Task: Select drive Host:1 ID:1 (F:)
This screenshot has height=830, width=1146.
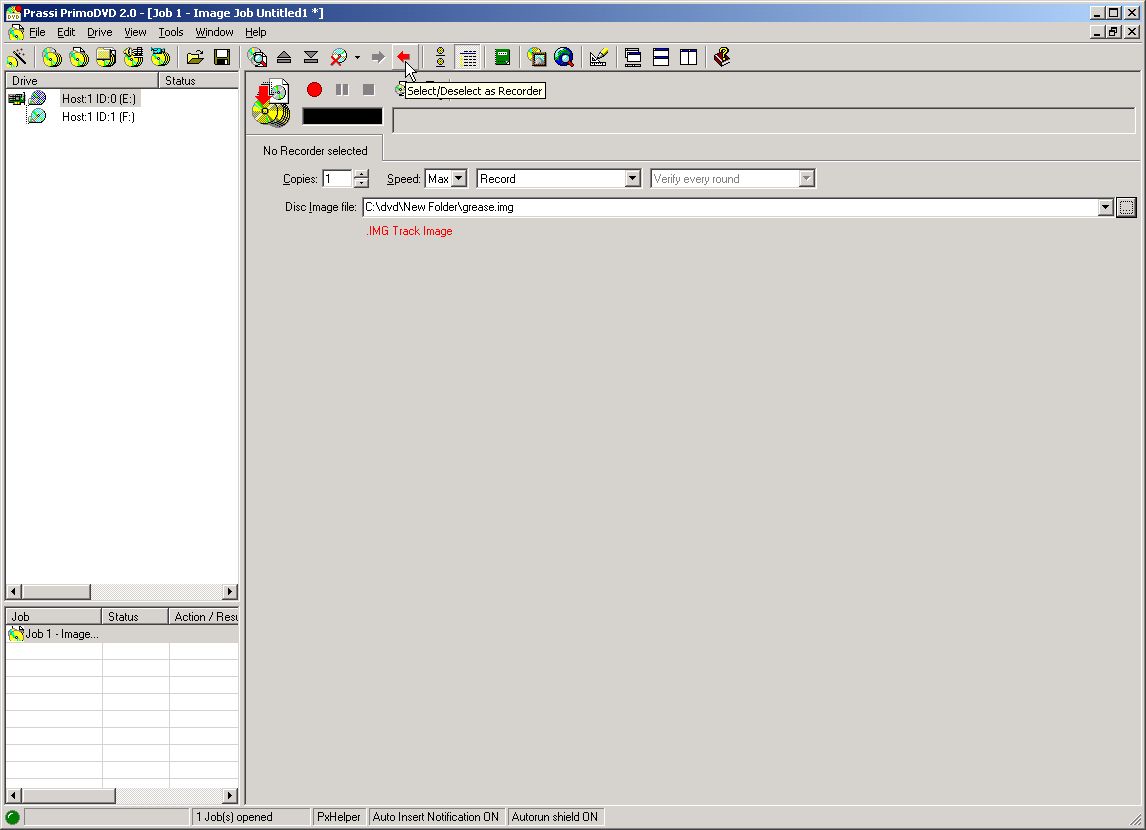Action: (98, 117)
